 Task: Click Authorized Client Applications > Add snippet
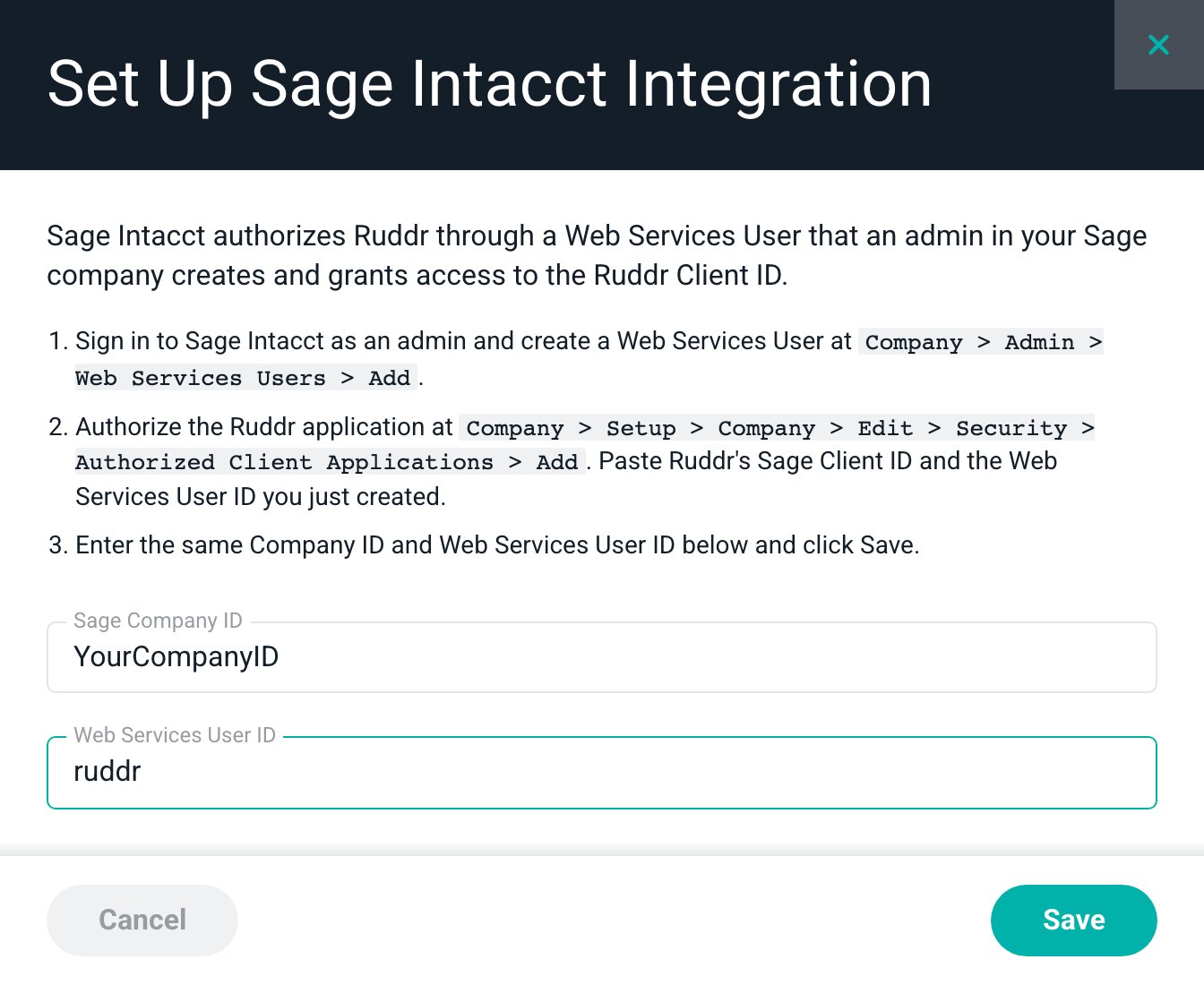328,462
